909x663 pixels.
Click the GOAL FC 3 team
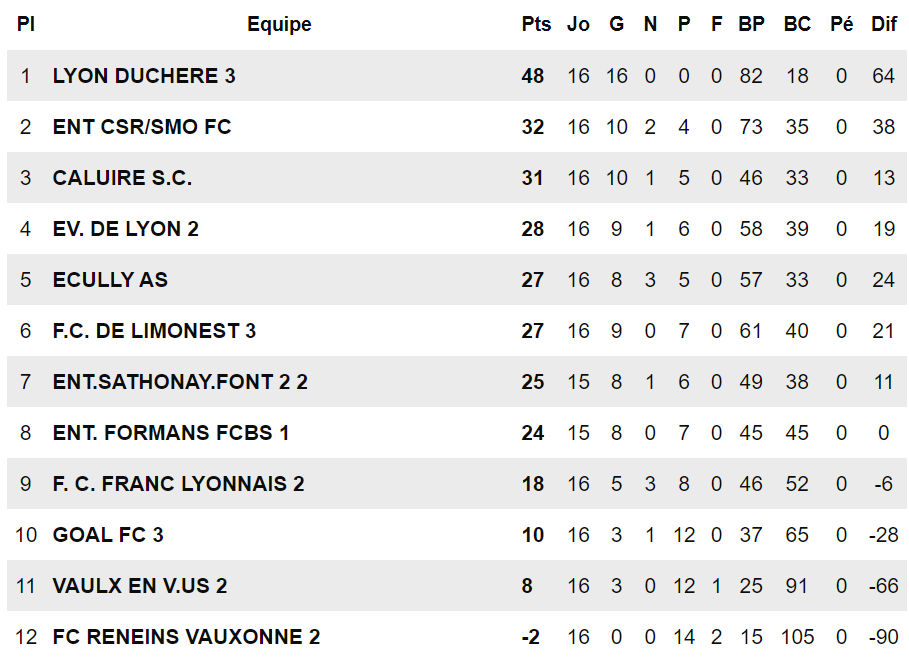(108, 535)
